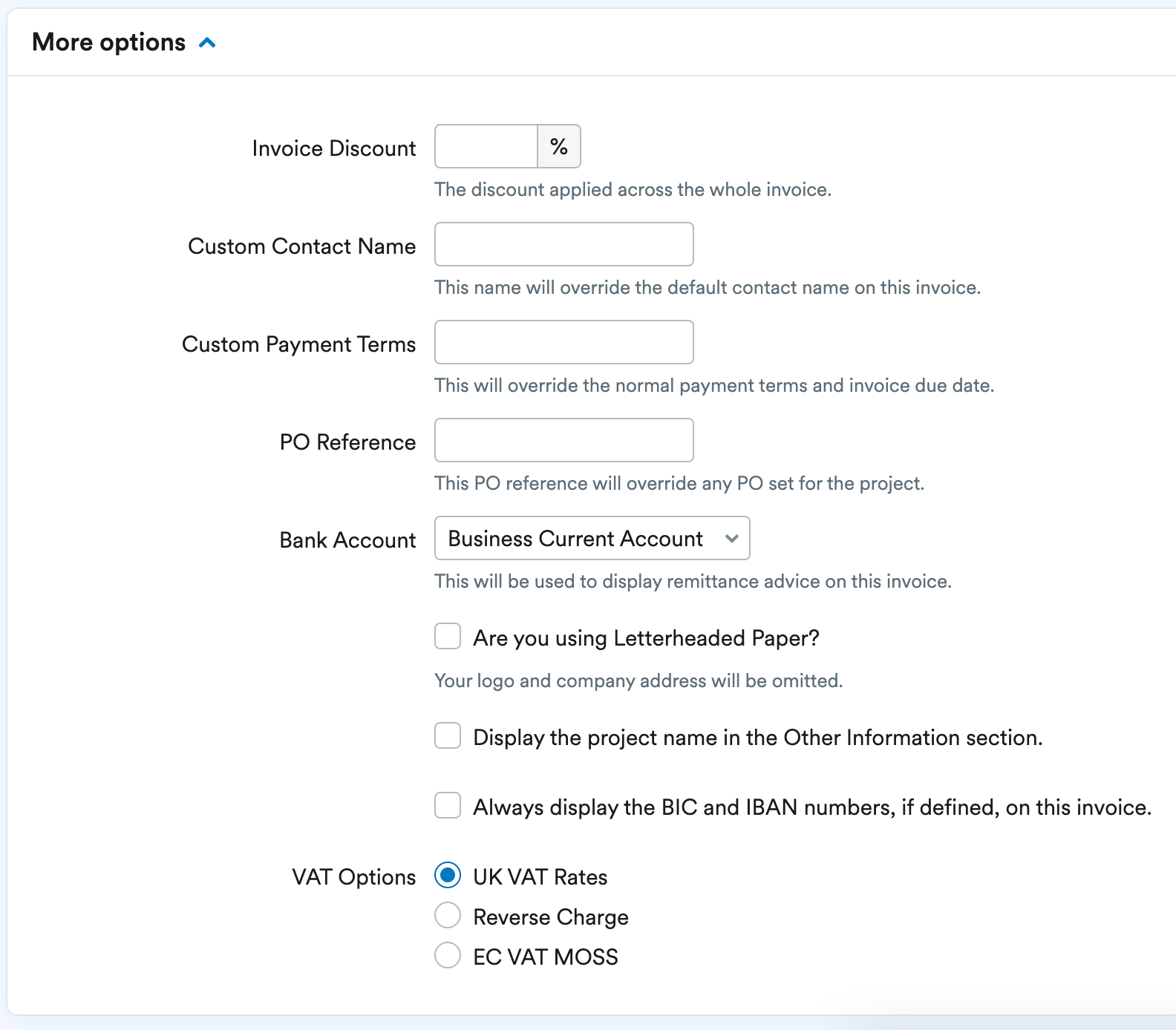Click 'Display the project name' label text
This screenshot has width=1176, height=1030.
[758, 738]
